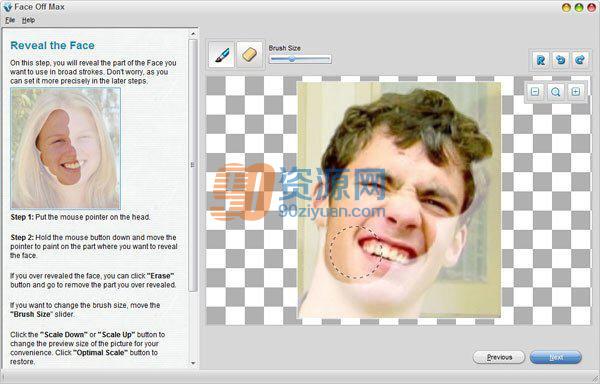Click the instructions panel scrollbar thumb
The width and height of the screenshot is (600, 384).
tap(193, 165)
